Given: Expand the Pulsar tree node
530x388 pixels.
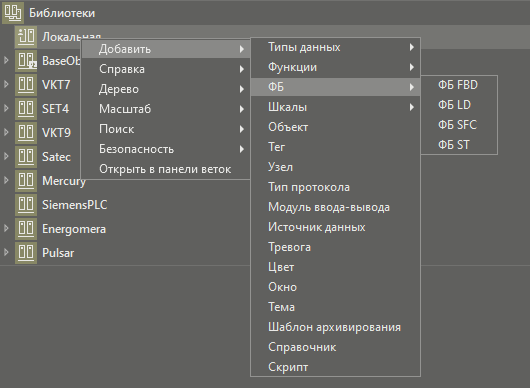Looking at the screenshot, I should pyautogui.click(x=6, y=252).
